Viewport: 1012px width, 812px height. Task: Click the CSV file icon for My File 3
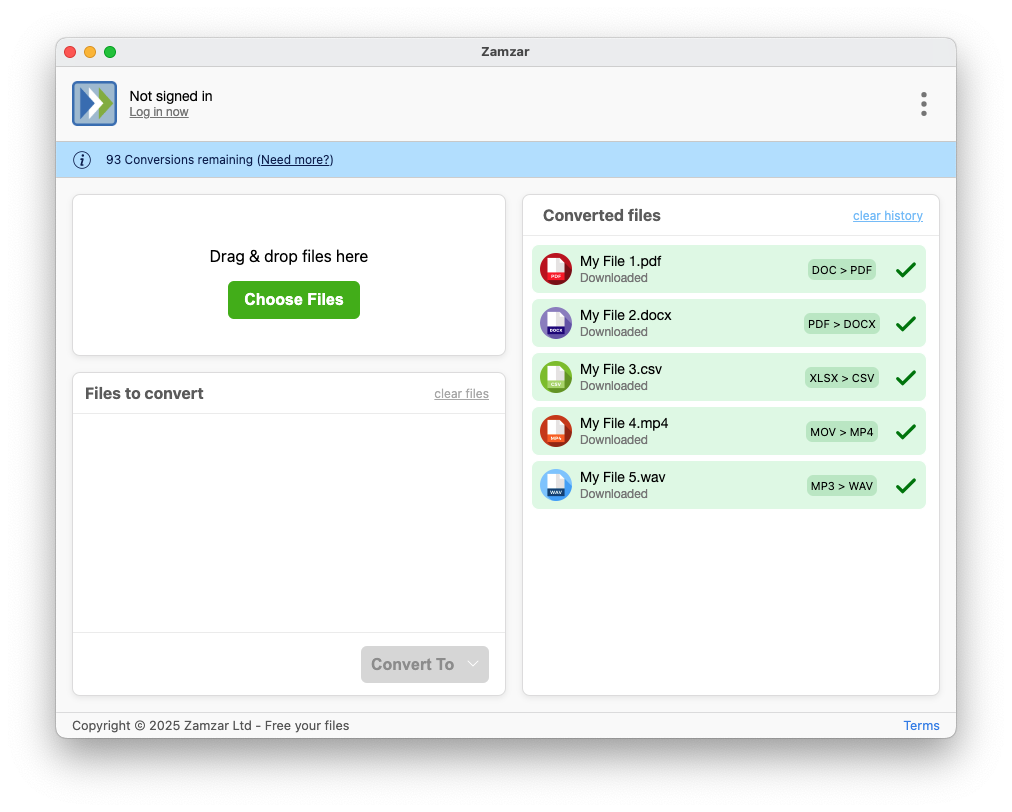click(556, 377)
